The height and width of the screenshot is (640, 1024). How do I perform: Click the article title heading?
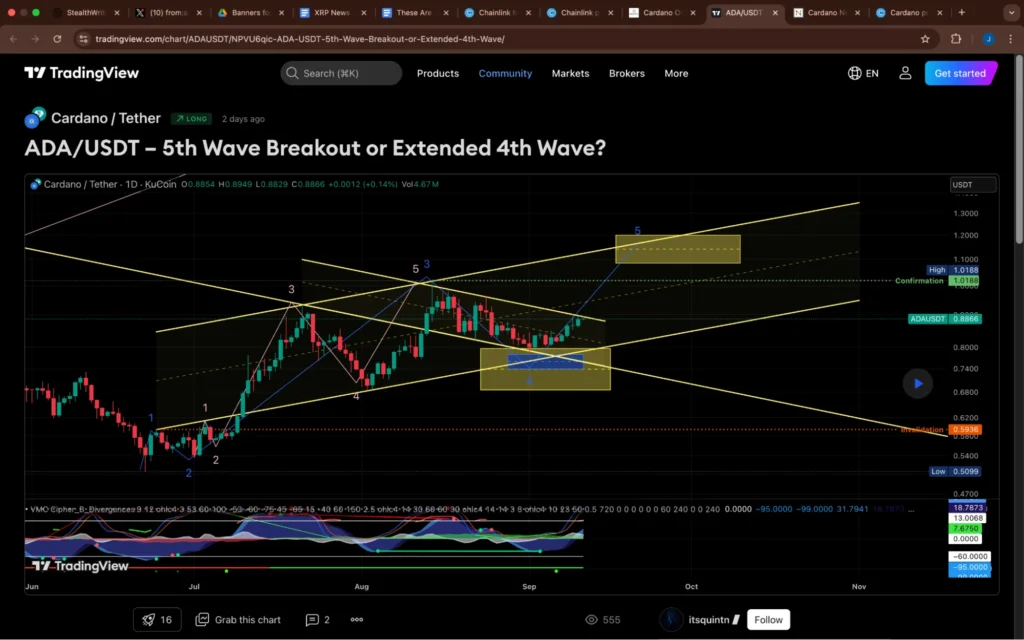click(x=315, y=148)
